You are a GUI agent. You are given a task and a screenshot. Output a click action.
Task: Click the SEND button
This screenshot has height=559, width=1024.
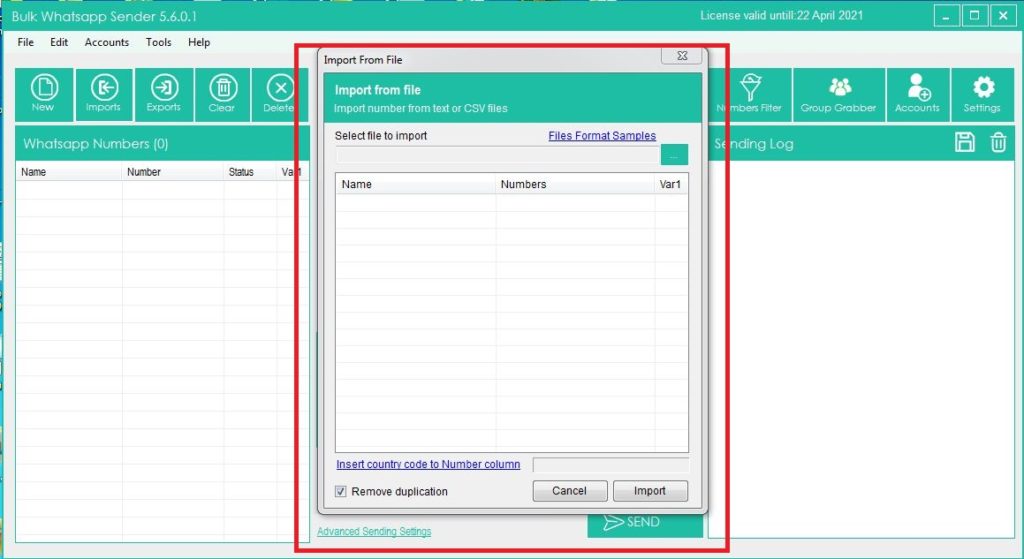coord(645,522)
